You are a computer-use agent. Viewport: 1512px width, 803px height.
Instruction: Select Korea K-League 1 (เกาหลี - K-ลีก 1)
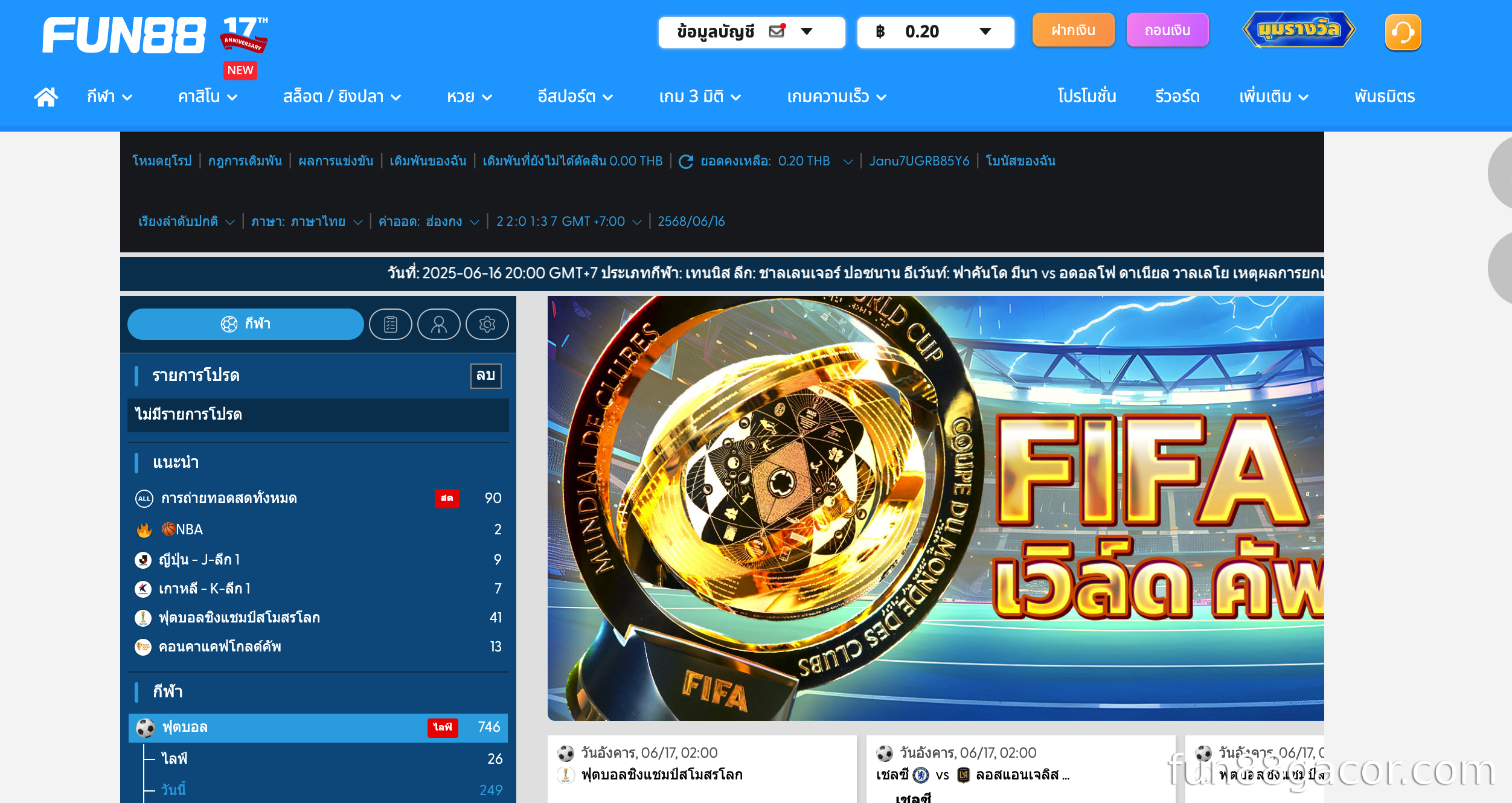coord(318,589)
